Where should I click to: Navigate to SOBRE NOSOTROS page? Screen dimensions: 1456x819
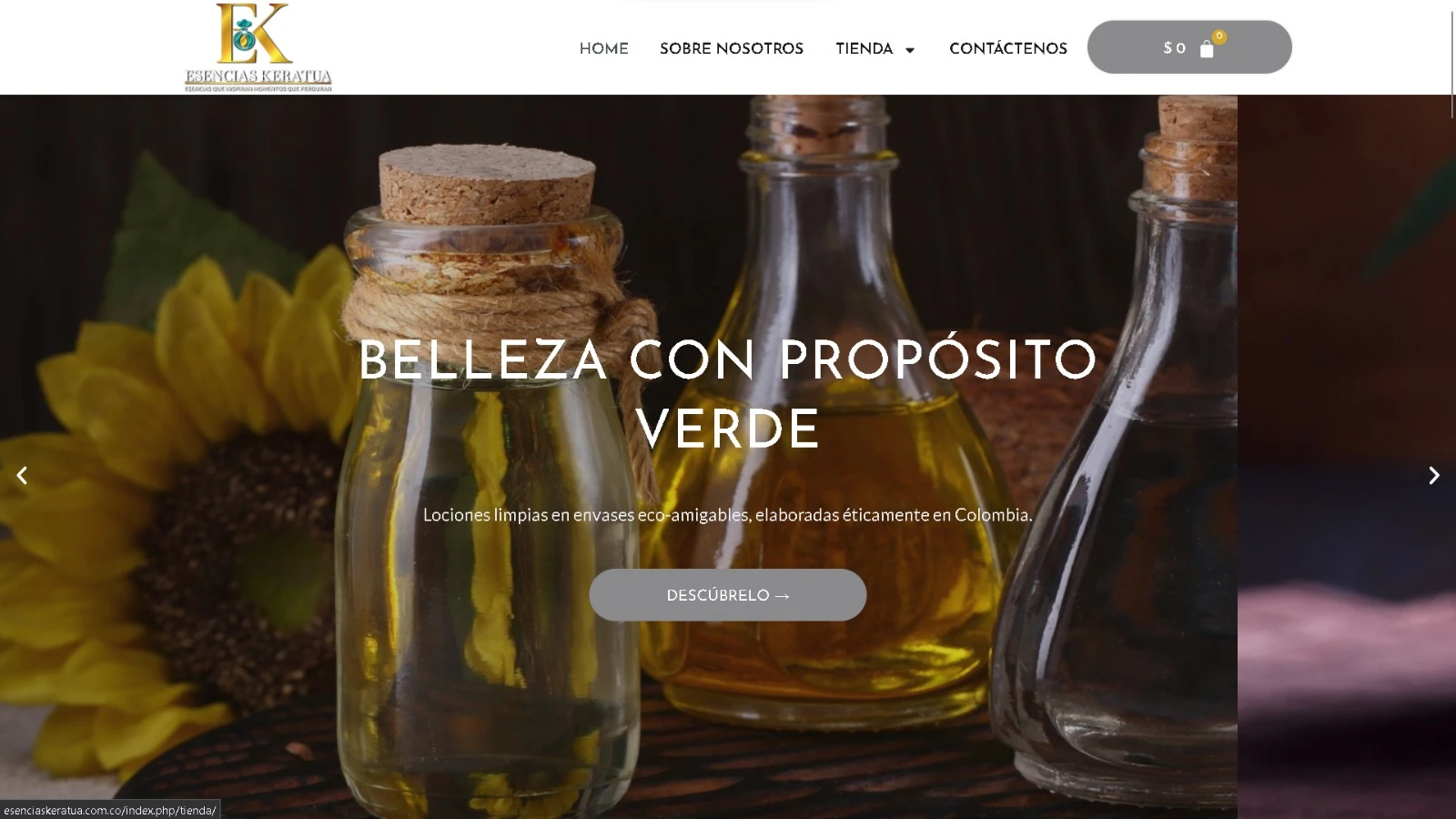coord(732,49)
